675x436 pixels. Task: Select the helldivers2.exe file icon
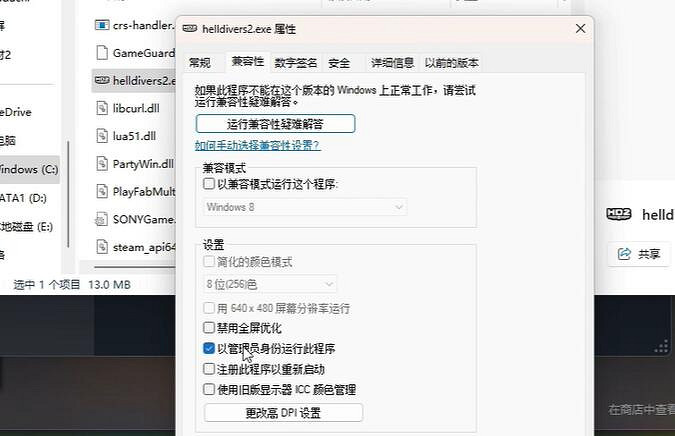[101, 80]
